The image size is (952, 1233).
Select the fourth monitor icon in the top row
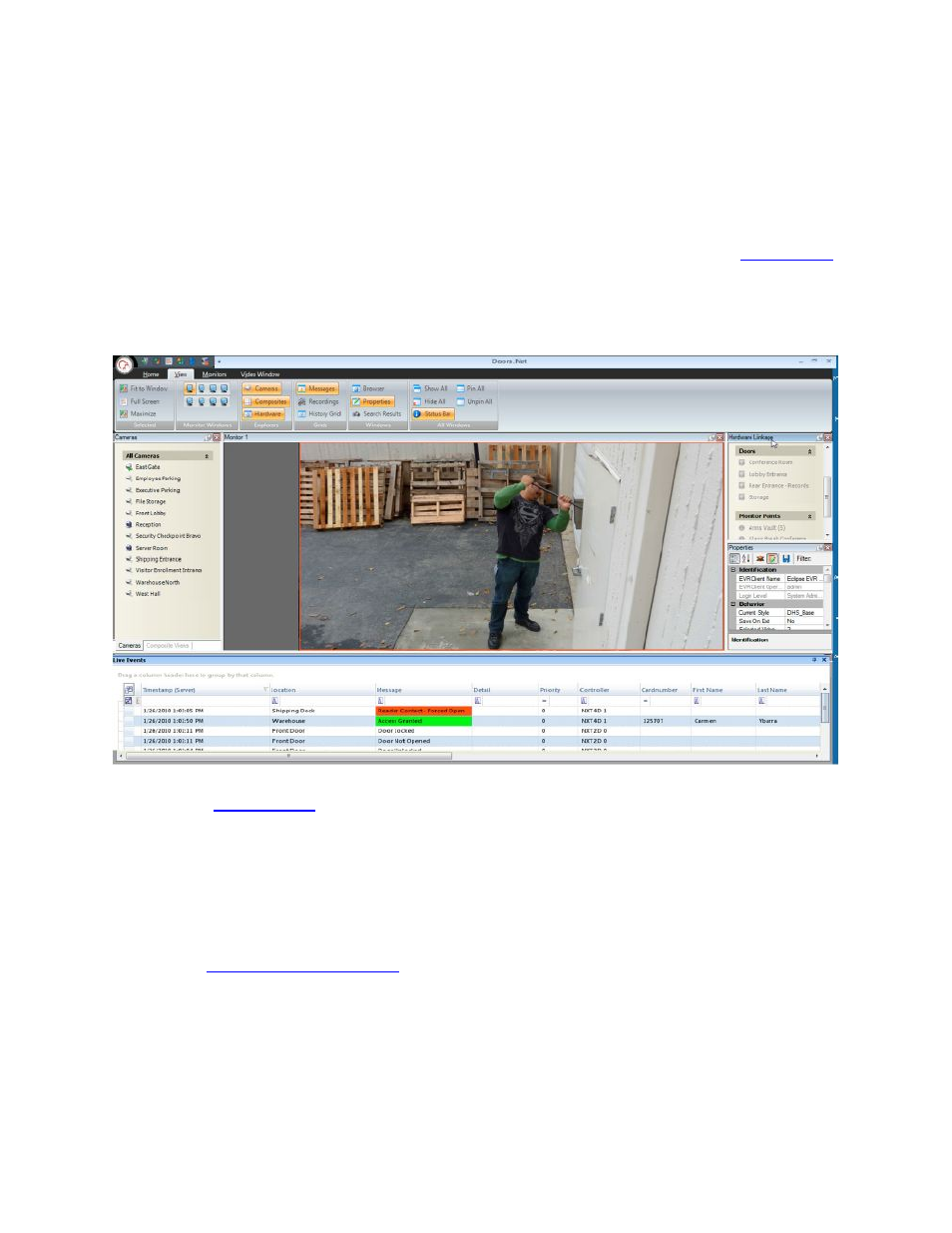224,389
